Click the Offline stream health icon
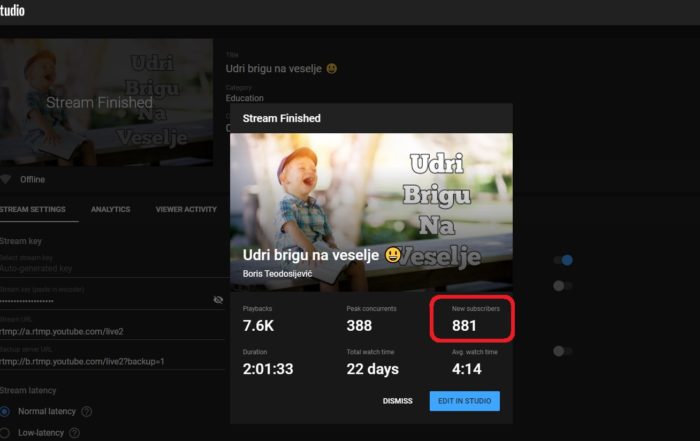Screen dimensions: 700x441 (6, 179)
